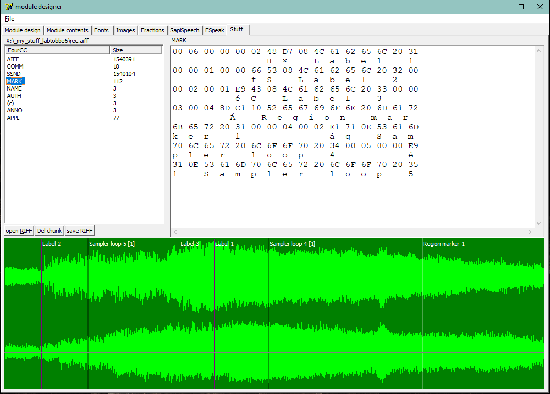The image size is (550, 394).
Task: Select the ANNO chunk row
Action: coord(83,110)
